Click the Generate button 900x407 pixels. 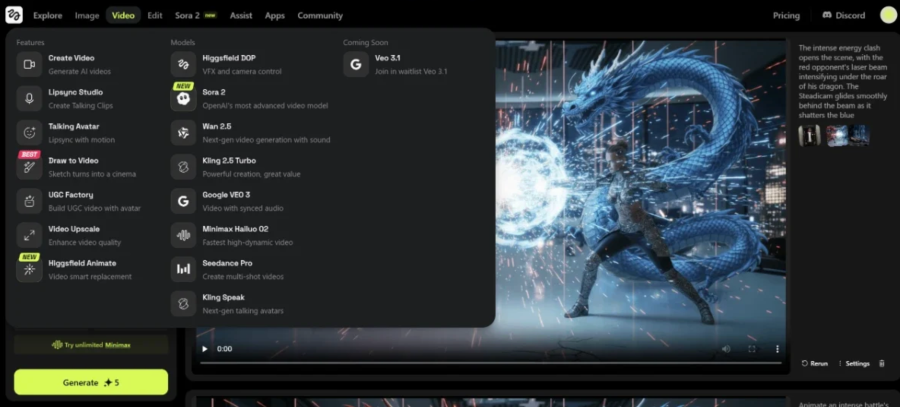91,382
